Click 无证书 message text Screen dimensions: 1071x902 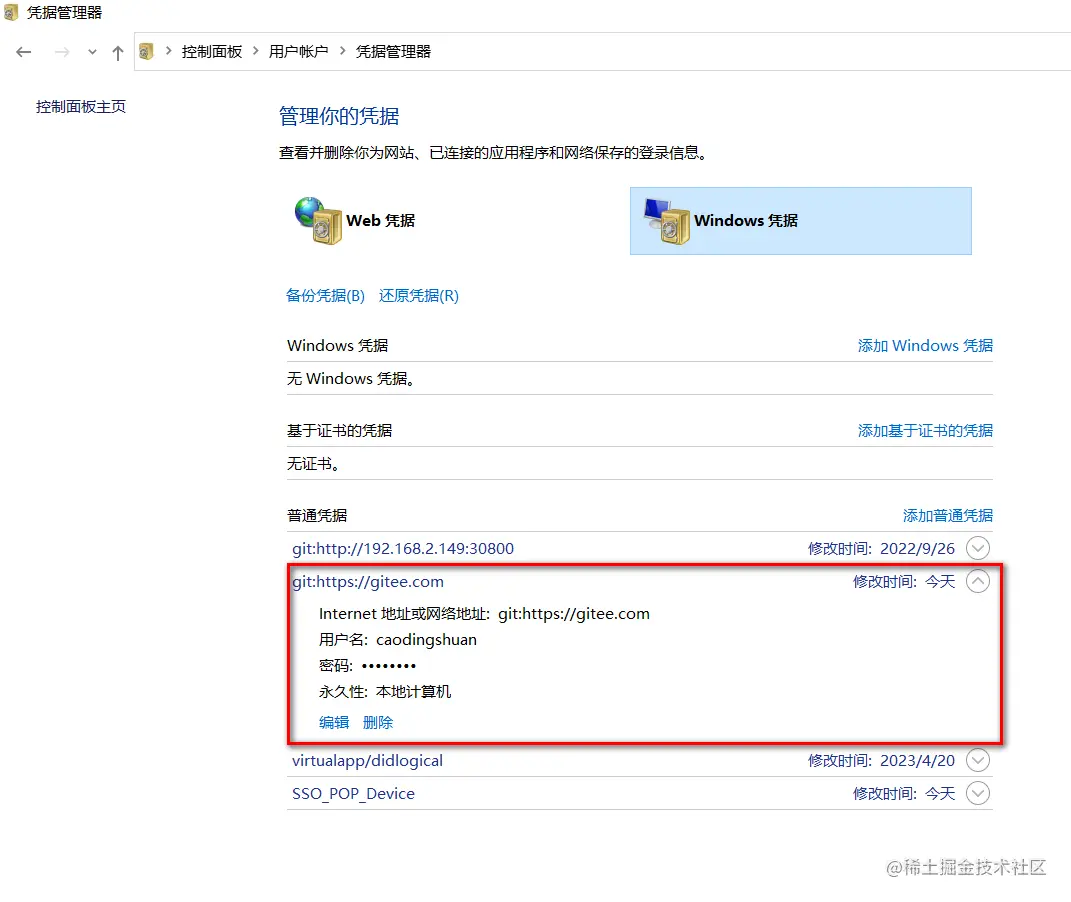313,464
